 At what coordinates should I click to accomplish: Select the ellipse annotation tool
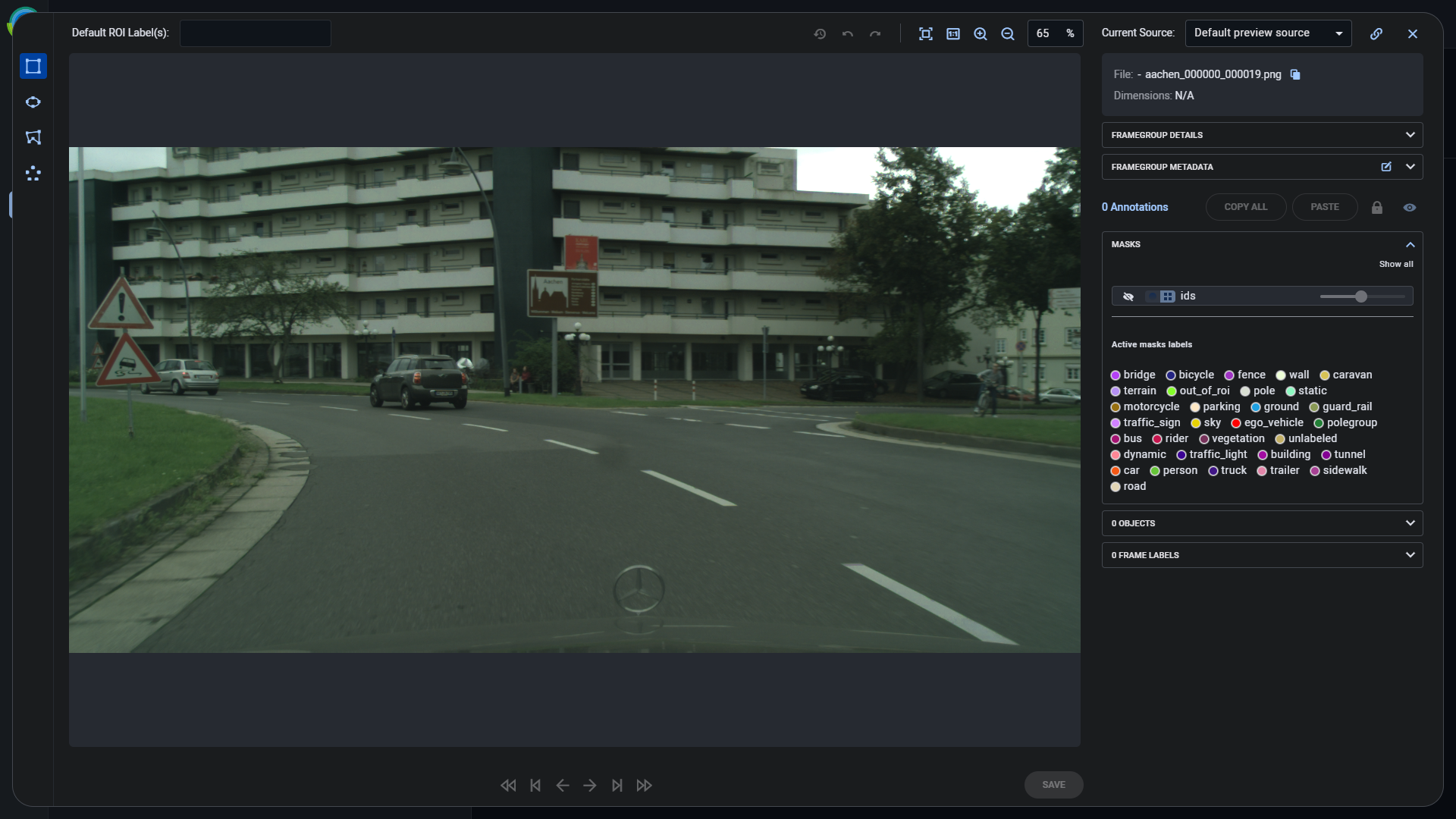click(33, 102)
